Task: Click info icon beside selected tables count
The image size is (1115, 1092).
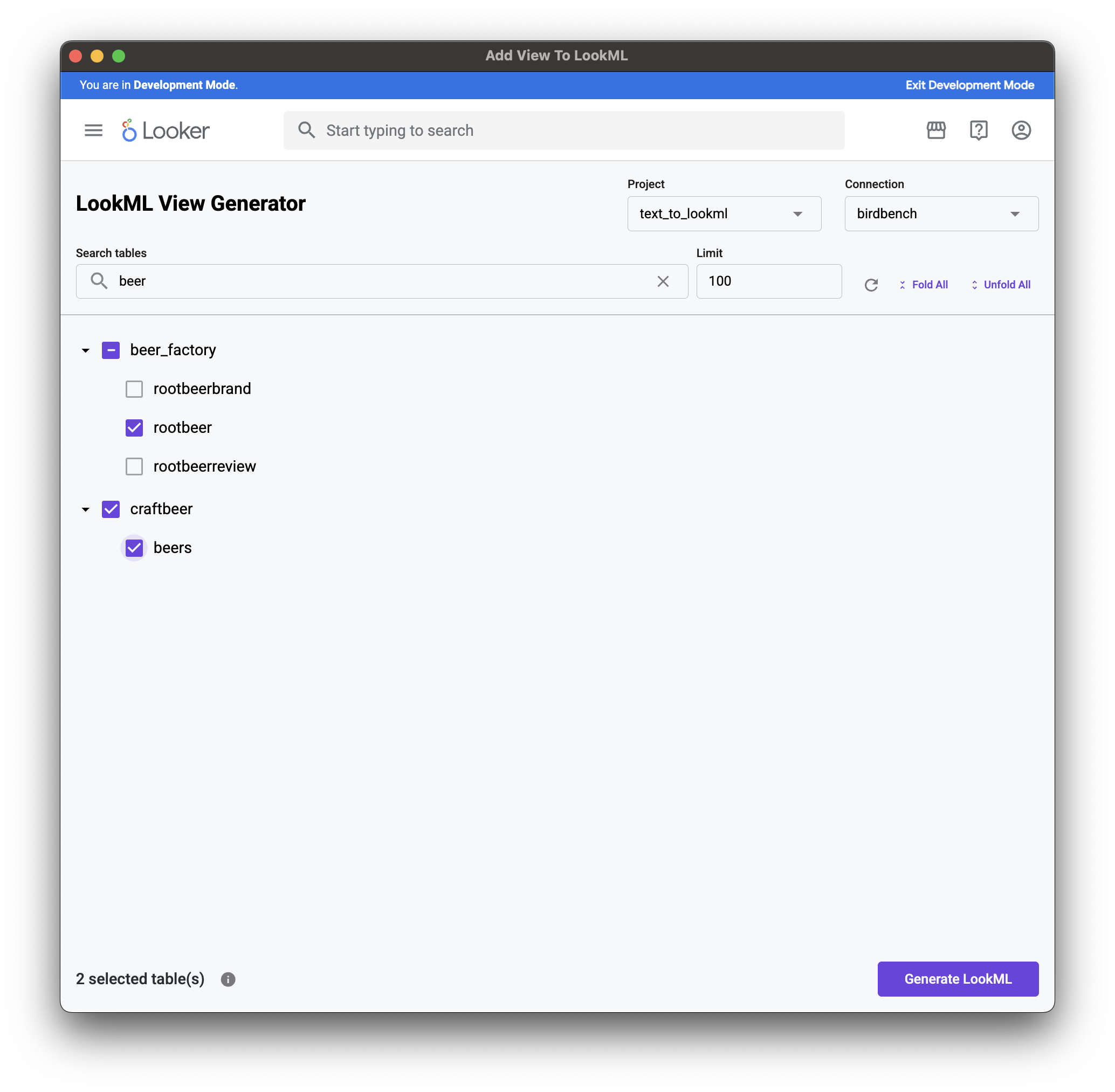Action: [x=228, y=979]
